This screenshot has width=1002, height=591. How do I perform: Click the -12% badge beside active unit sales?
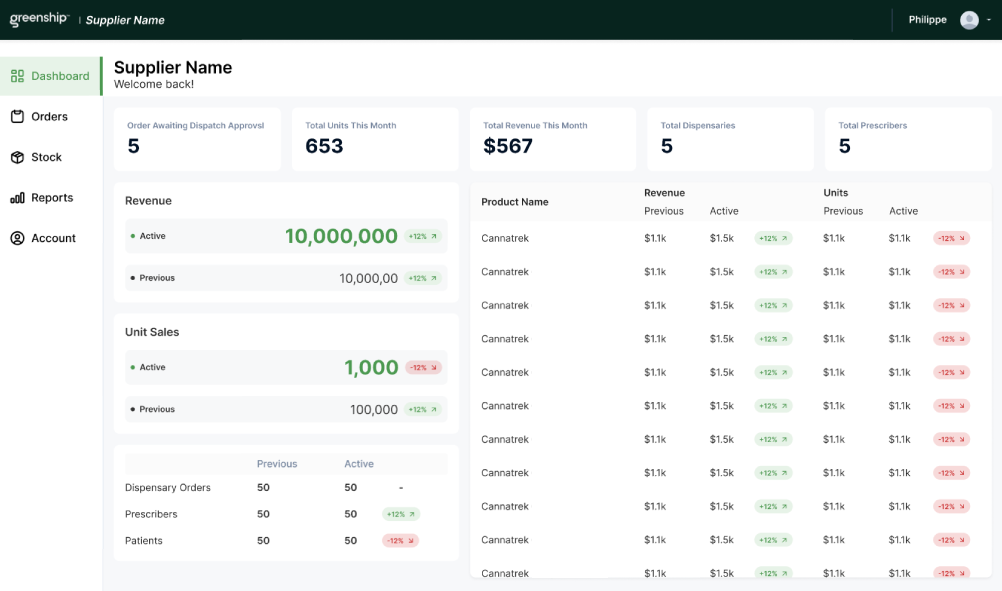tap(422, 368)
